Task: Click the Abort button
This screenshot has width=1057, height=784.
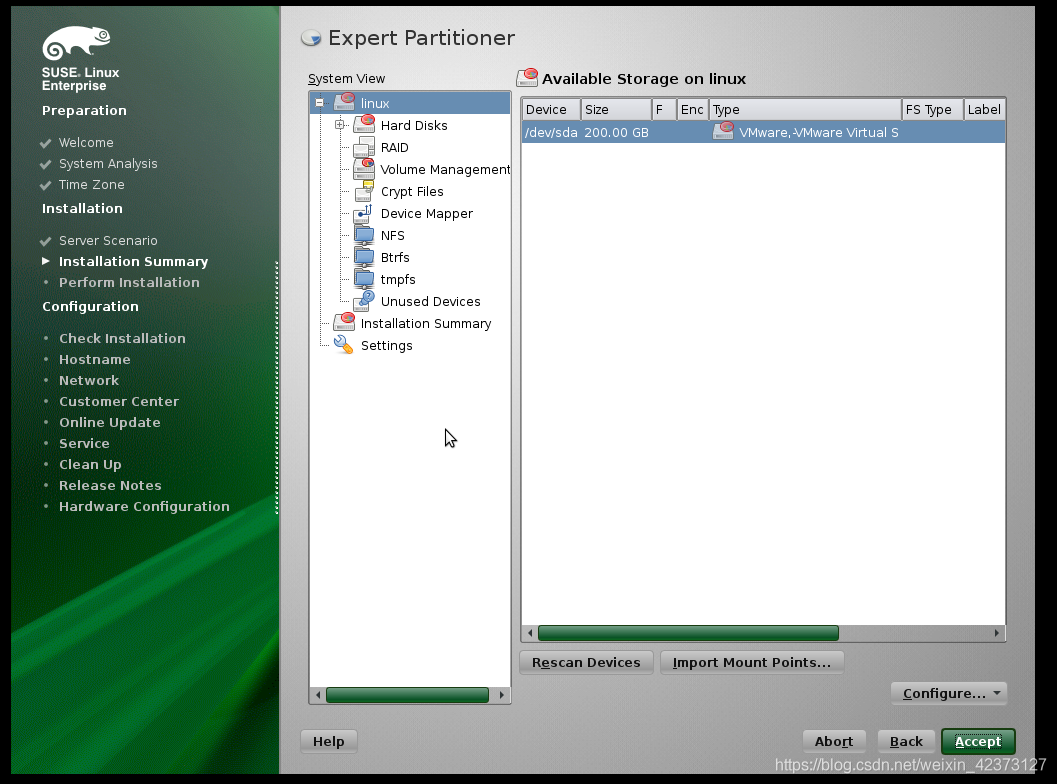Action: 834,742
